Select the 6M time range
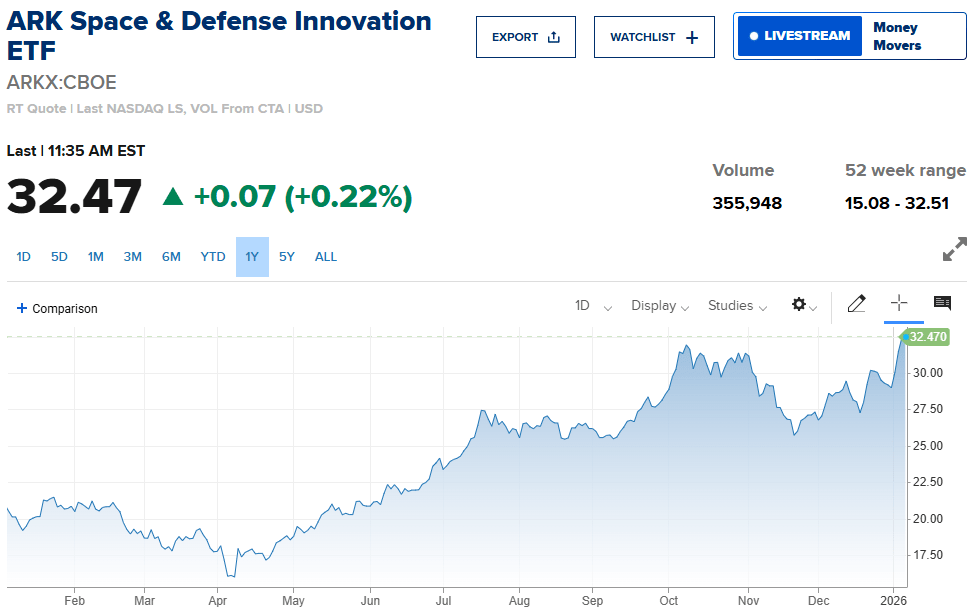 [171, 257]
